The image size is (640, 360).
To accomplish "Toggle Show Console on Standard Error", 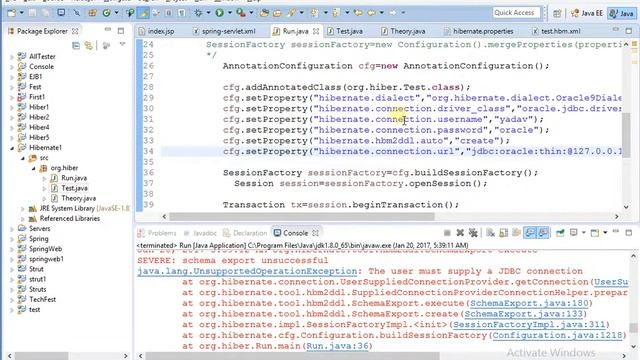I will pyautogui.click(x=543, y=233).
